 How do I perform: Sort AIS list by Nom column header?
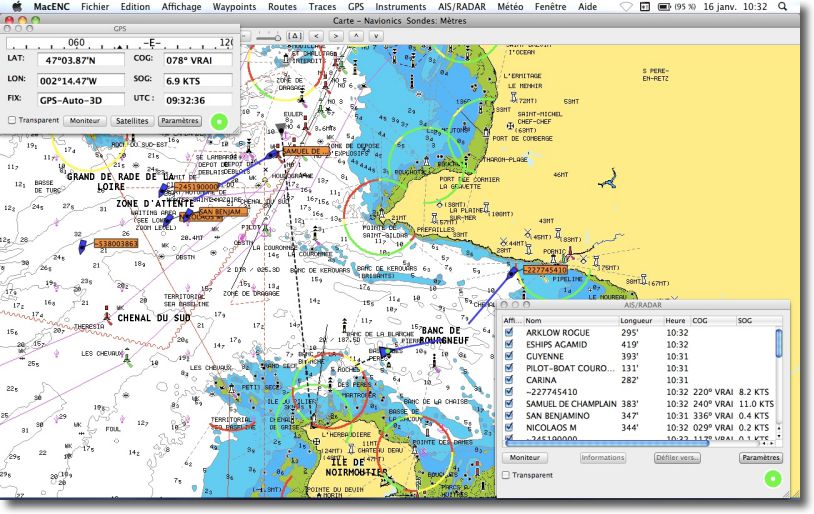(571, 320)
